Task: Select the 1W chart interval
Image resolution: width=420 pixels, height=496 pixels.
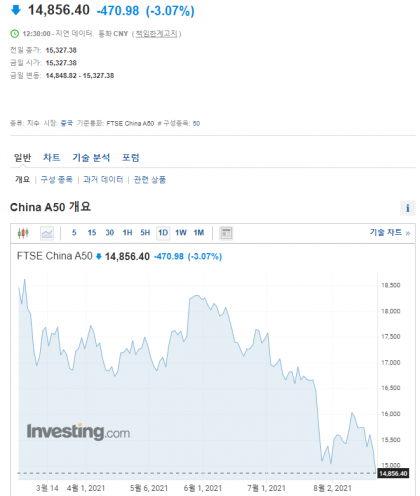Action: pos(181,233)
